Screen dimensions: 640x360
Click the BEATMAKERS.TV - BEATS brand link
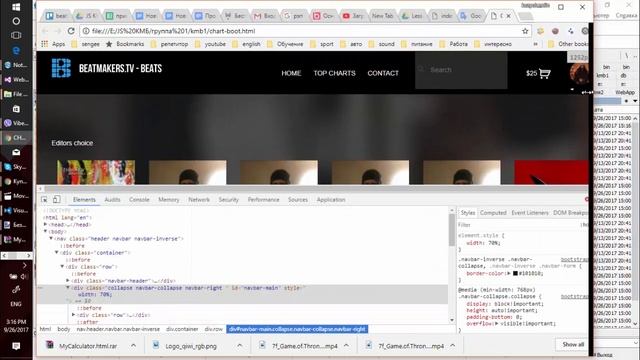120,69
